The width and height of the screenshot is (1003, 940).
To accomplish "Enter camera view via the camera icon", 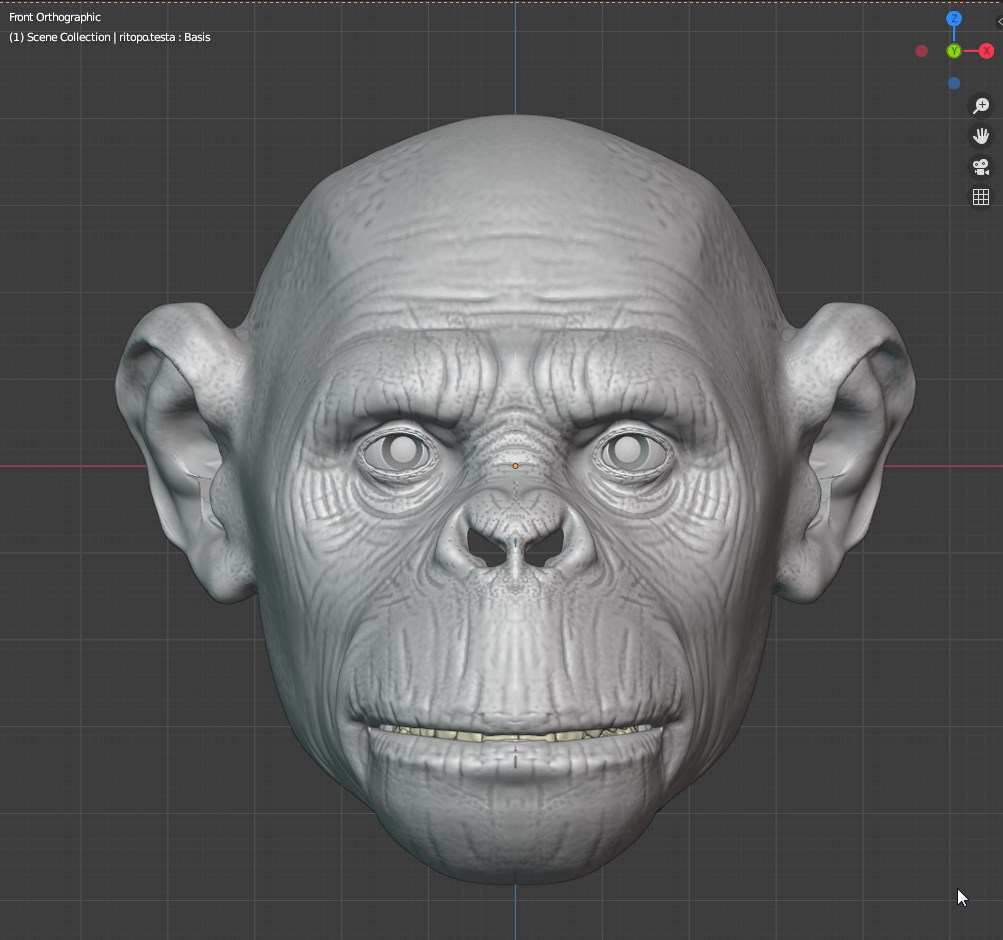I will (980, 167).
